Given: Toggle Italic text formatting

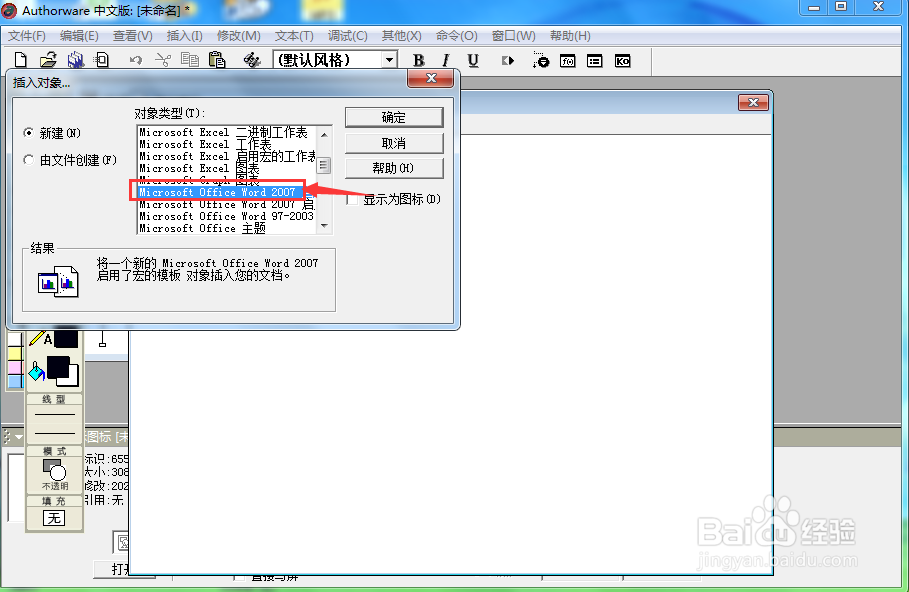Looking at the screenshot, I should (445, 60).
